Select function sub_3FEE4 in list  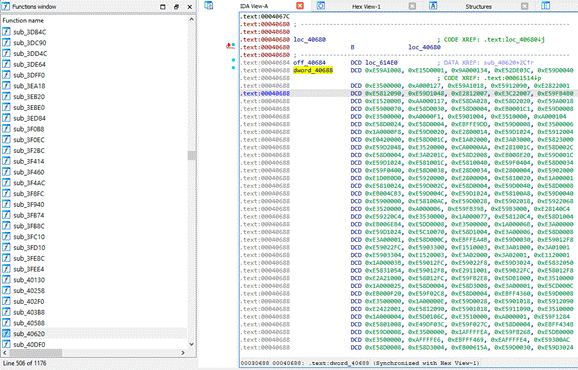coord(29,269)
